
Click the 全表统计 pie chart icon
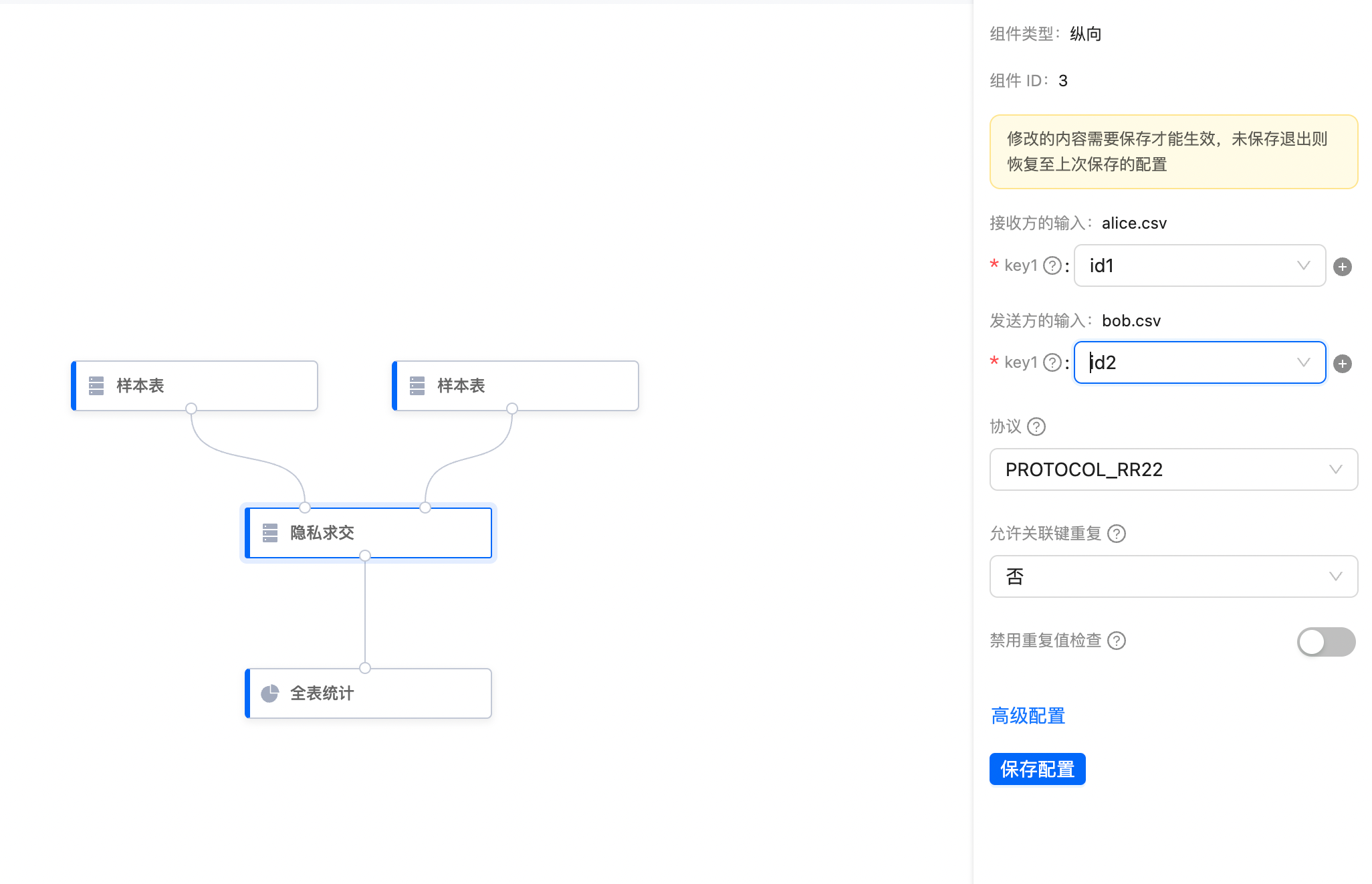tap(270, 693)
